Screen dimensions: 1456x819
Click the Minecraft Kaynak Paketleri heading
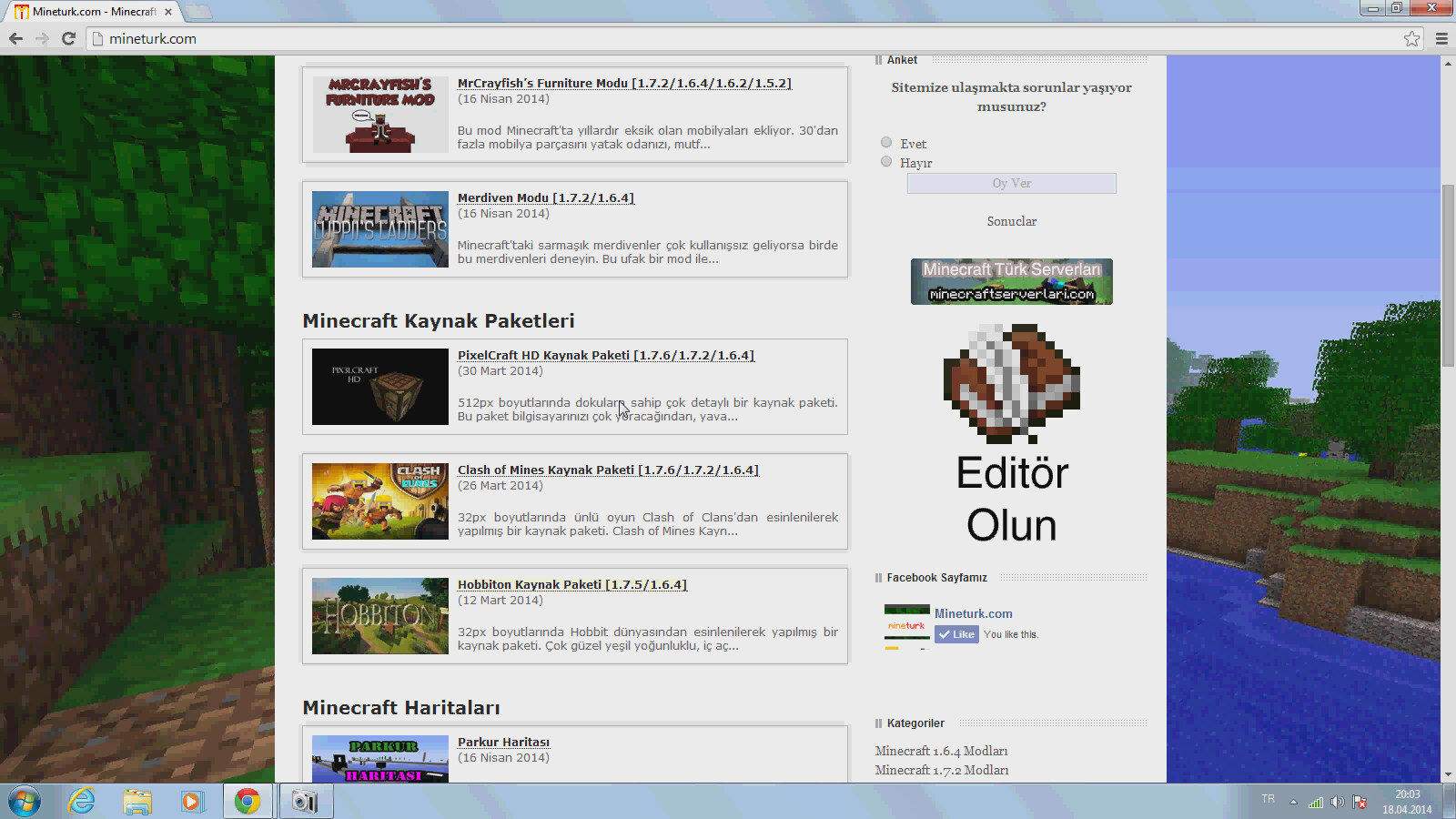point(439,320)
